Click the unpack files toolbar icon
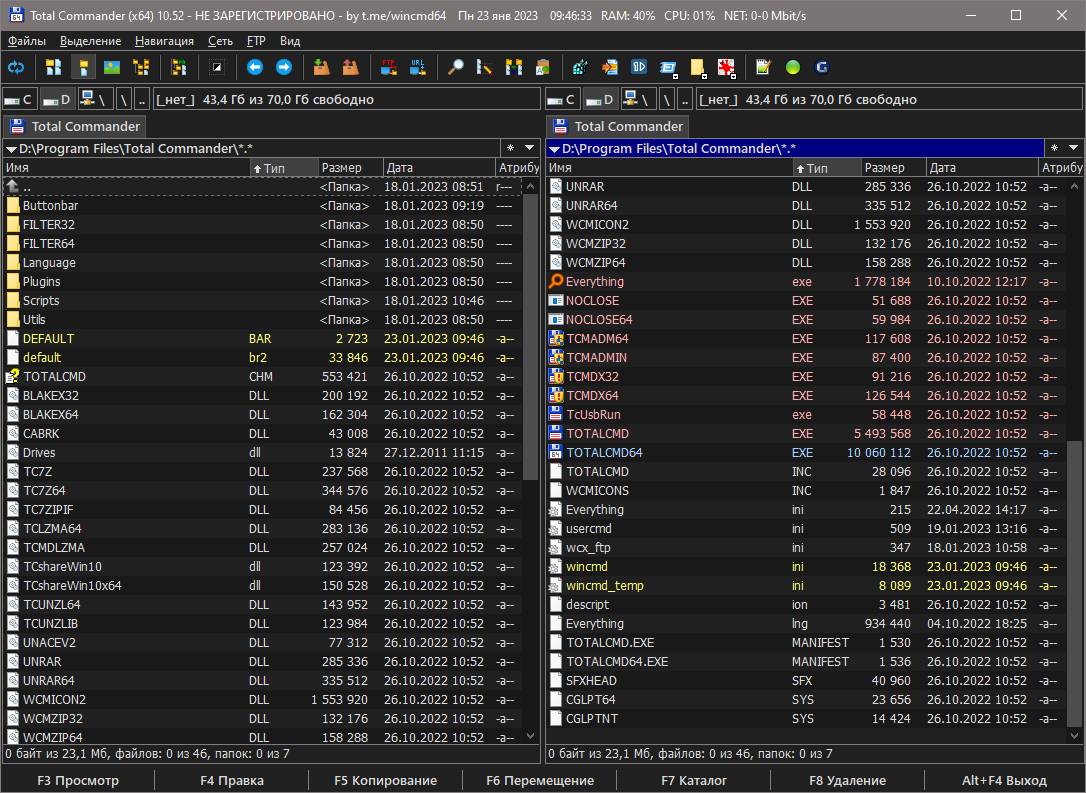 pos(350,67)
